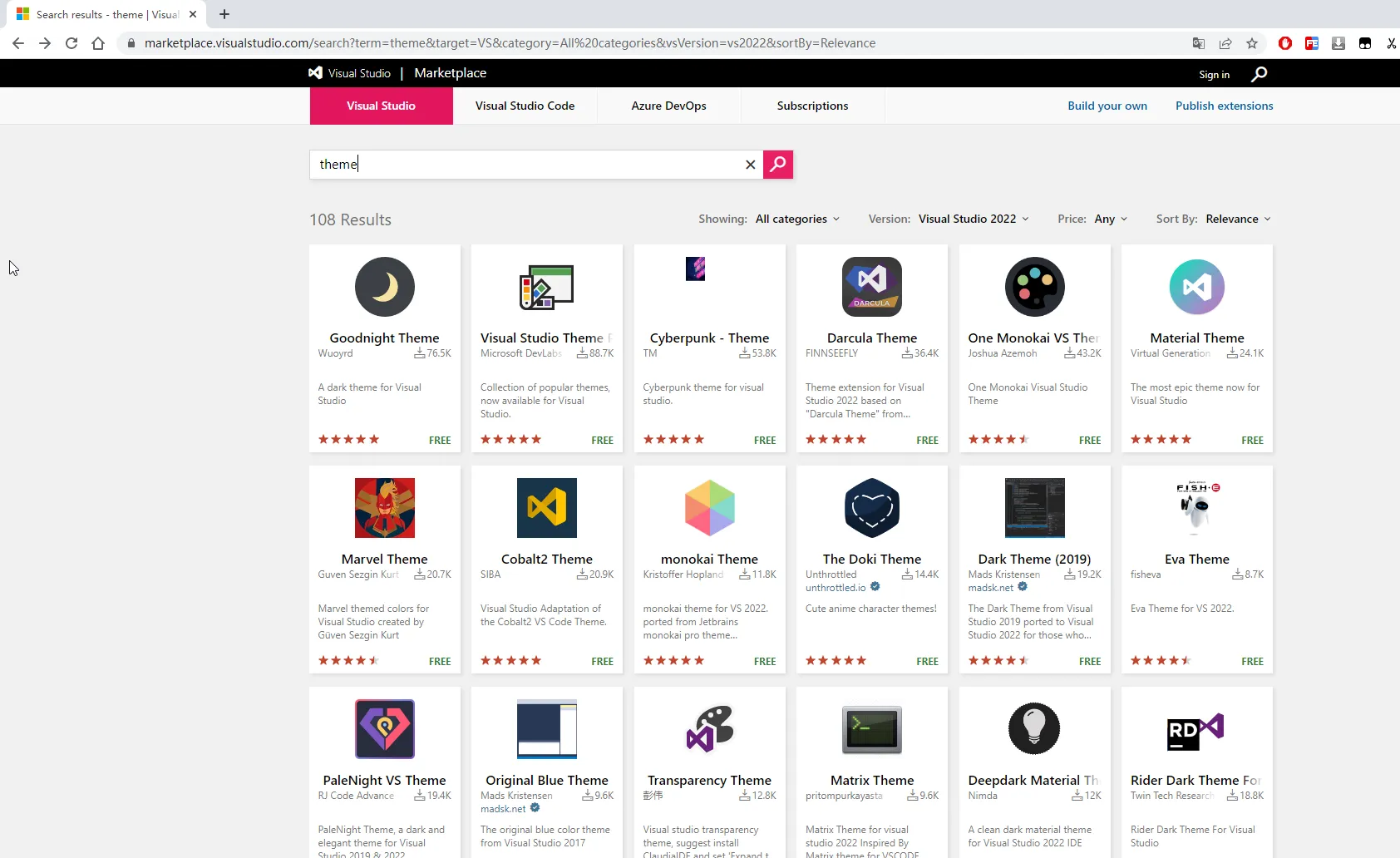Viewport: 1400px width, 858px height.
Task: Open the Cobalt2 Theme title
Action: [x=546, y=560]
